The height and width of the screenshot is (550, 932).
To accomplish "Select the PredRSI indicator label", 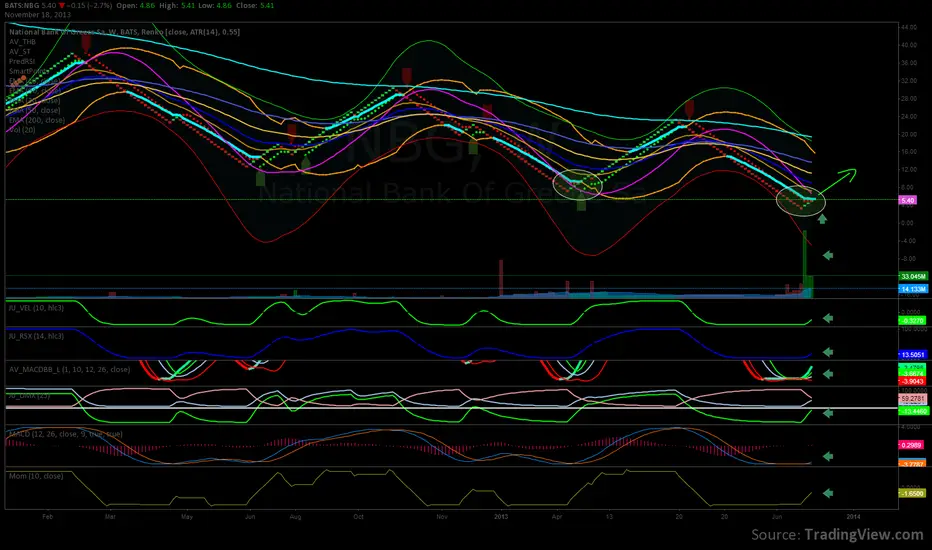I will 22,61.
